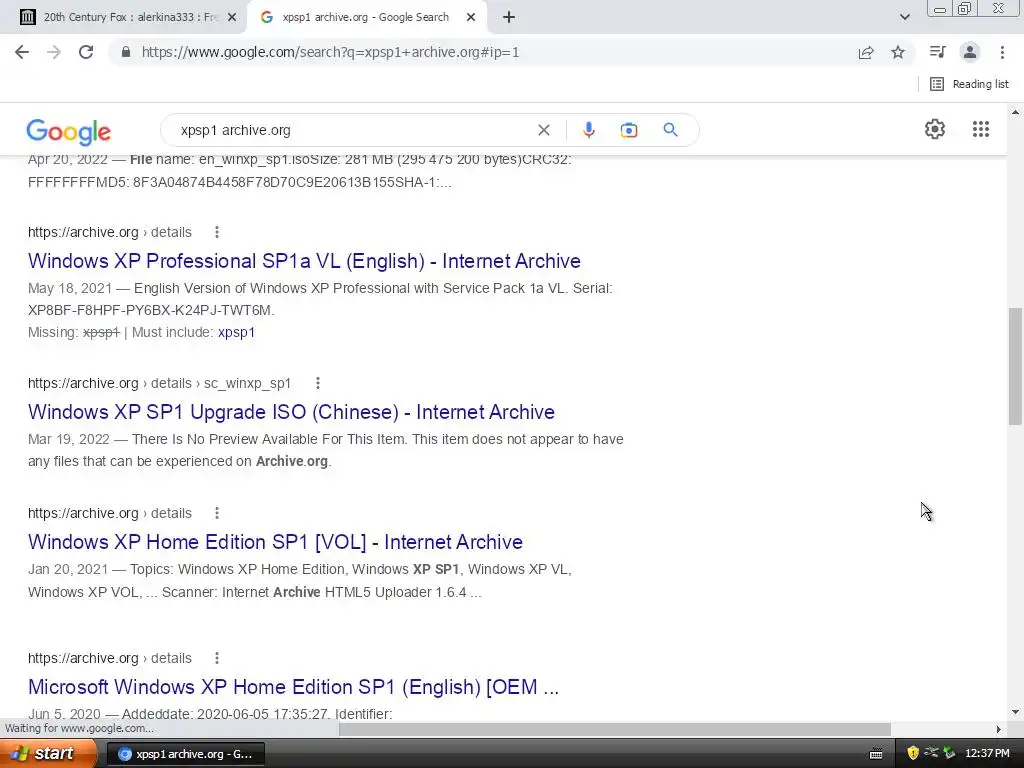1024x768 pixels.
Task: Open more options for sc_winxp_sp1 result
Action: (317, 383)
